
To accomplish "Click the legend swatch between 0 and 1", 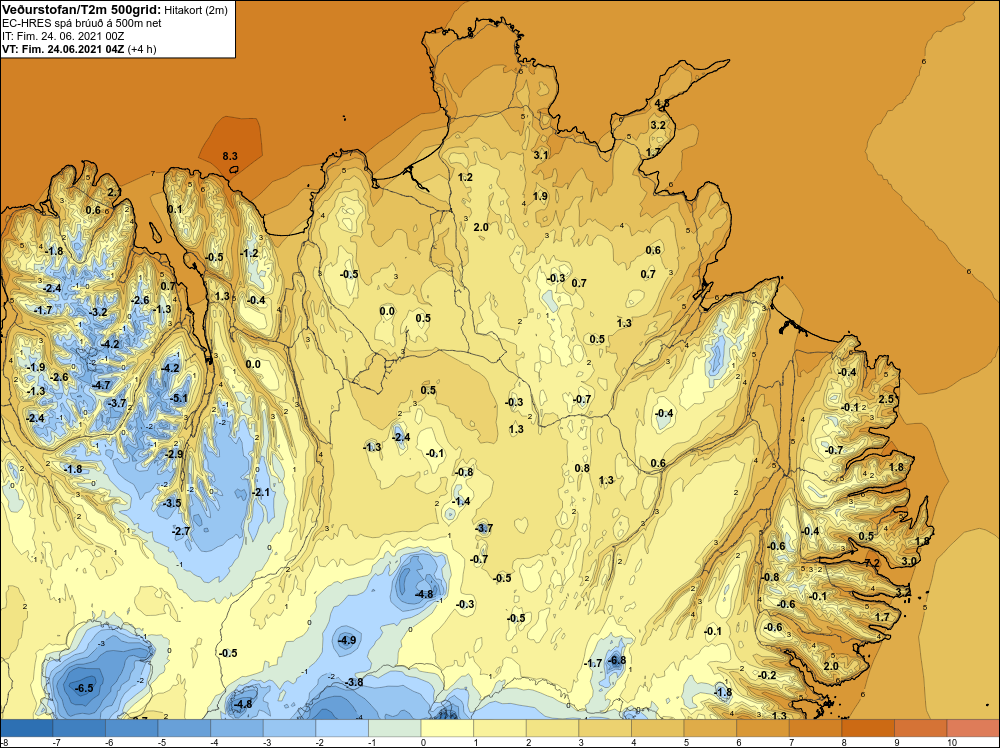I will pos(447,728).
